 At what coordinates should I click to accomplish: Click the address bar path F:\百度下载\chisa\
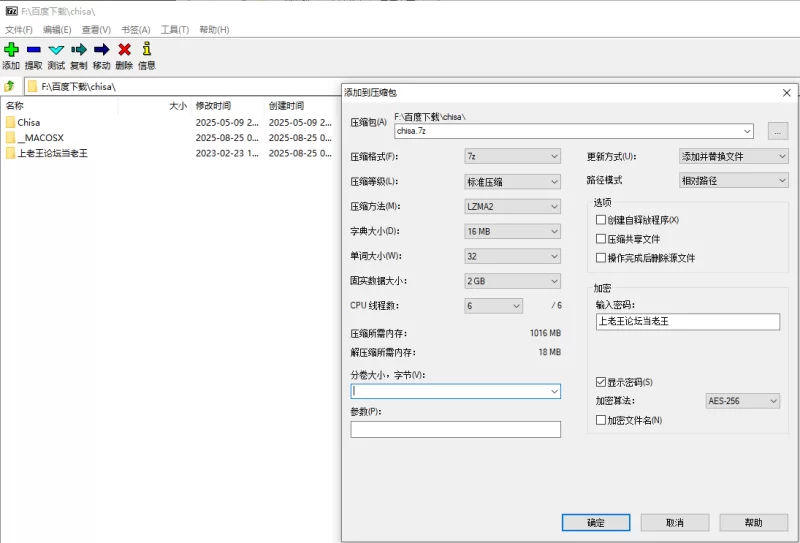click(x=79, y=87)
